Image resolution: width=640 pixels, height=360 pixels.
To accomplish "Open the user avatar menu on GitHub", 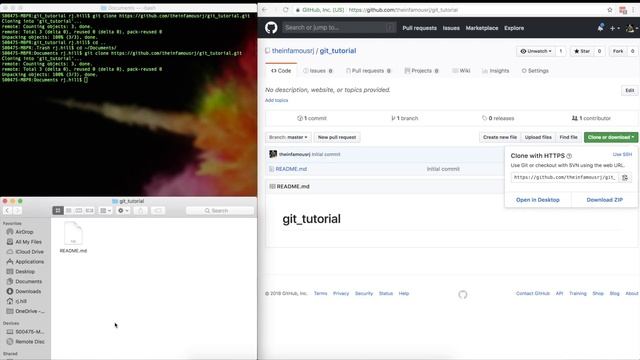I will pyautogui.click(x=631, y=28).
